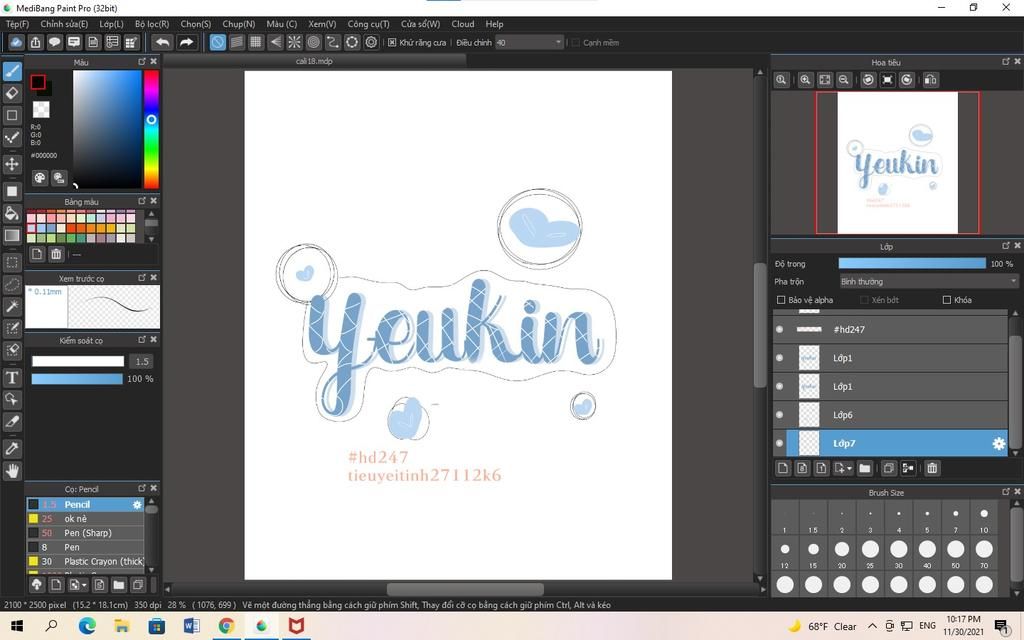
Task: Select the Hand pan tool
Action: pos(12,471)
